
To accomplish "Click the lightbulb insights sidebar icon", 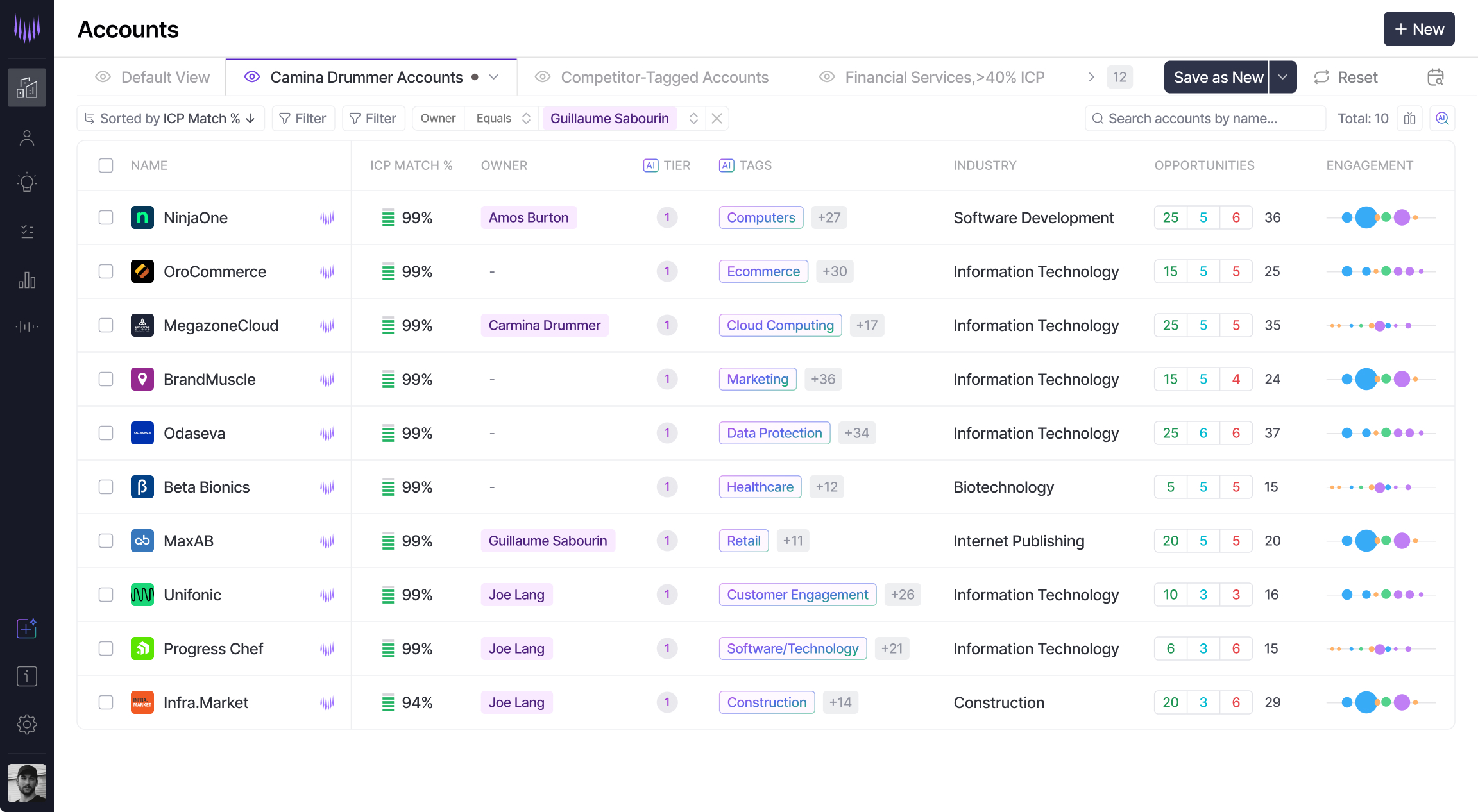I will click(x=26, y=183).
